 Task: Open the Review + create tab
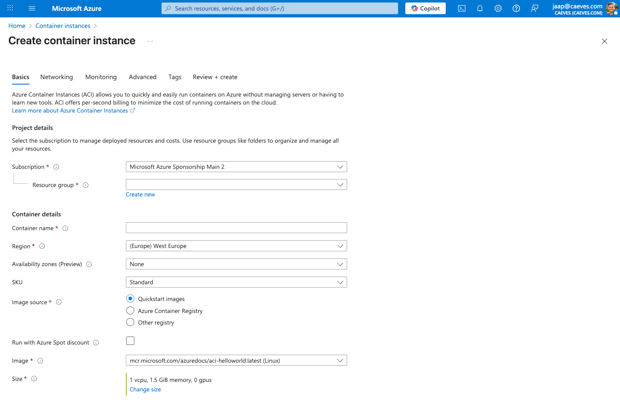click(215, 77)
